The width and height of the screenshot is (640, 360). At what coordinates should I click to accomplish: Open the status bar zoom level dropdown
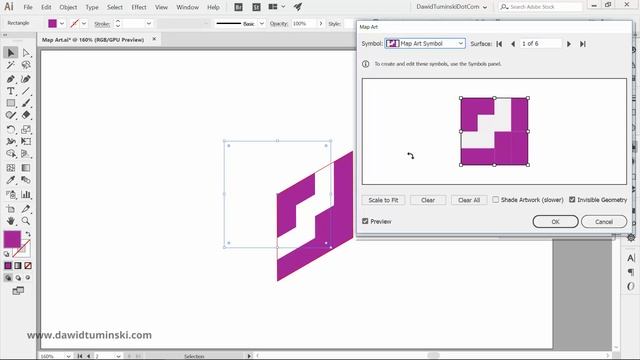68,356
